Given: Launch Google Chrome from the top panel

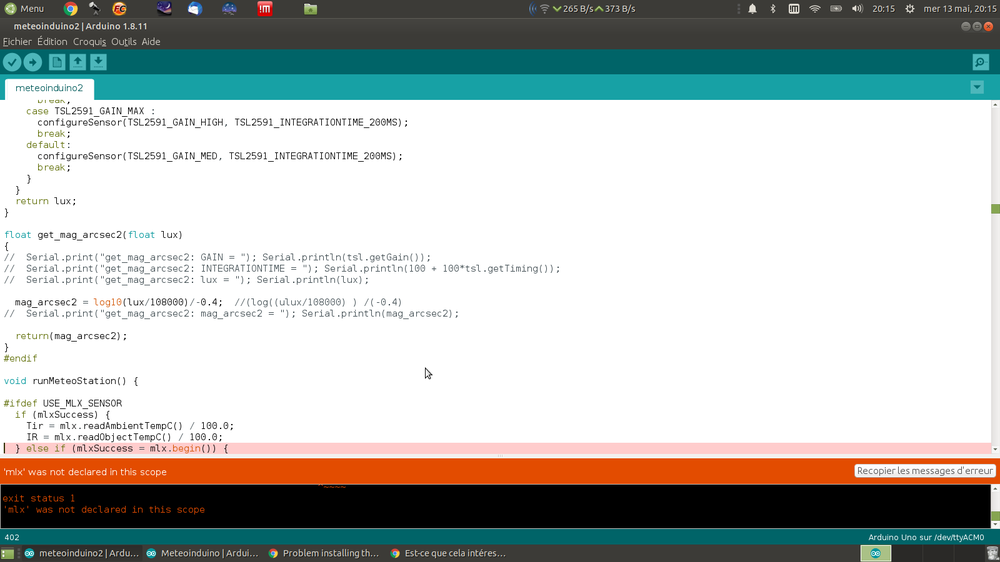Looking at the screenshot, I should 71,8.
